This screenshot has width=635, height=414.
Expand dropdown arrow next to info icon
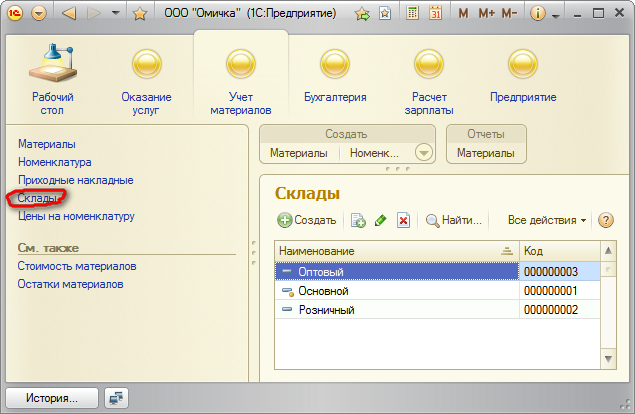556,16
